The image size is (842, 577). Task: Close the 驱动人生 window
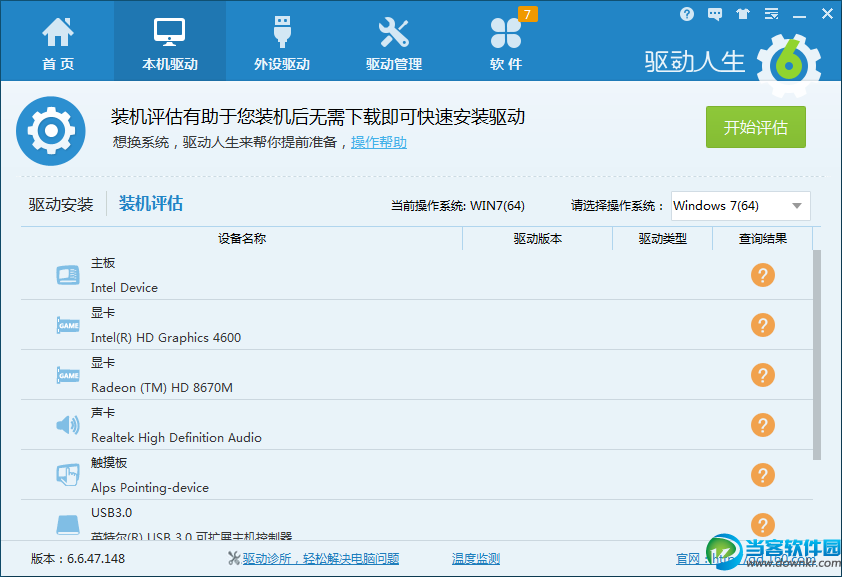(828, 14)
